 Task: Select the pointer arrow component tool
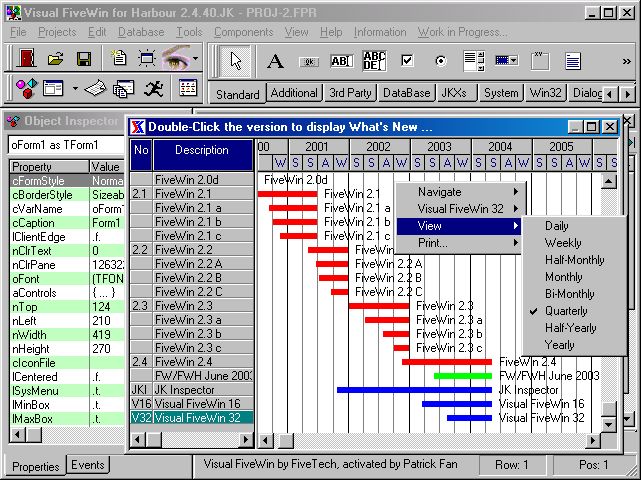(x=236, y=60)
